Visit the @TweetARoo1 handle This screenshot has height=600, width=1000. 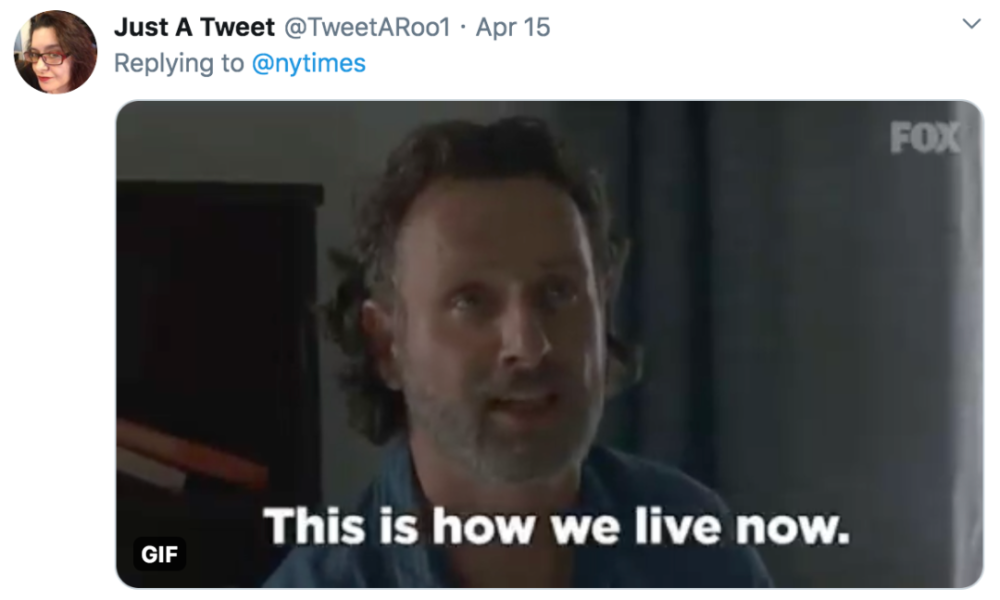point(367,27)
